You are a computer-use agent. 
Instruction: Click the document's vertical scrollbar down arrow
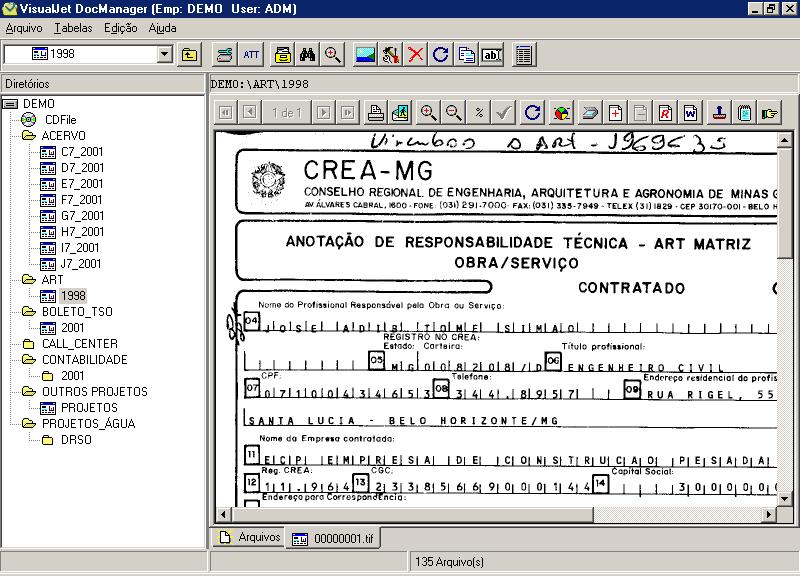click(x=784, y=498)
